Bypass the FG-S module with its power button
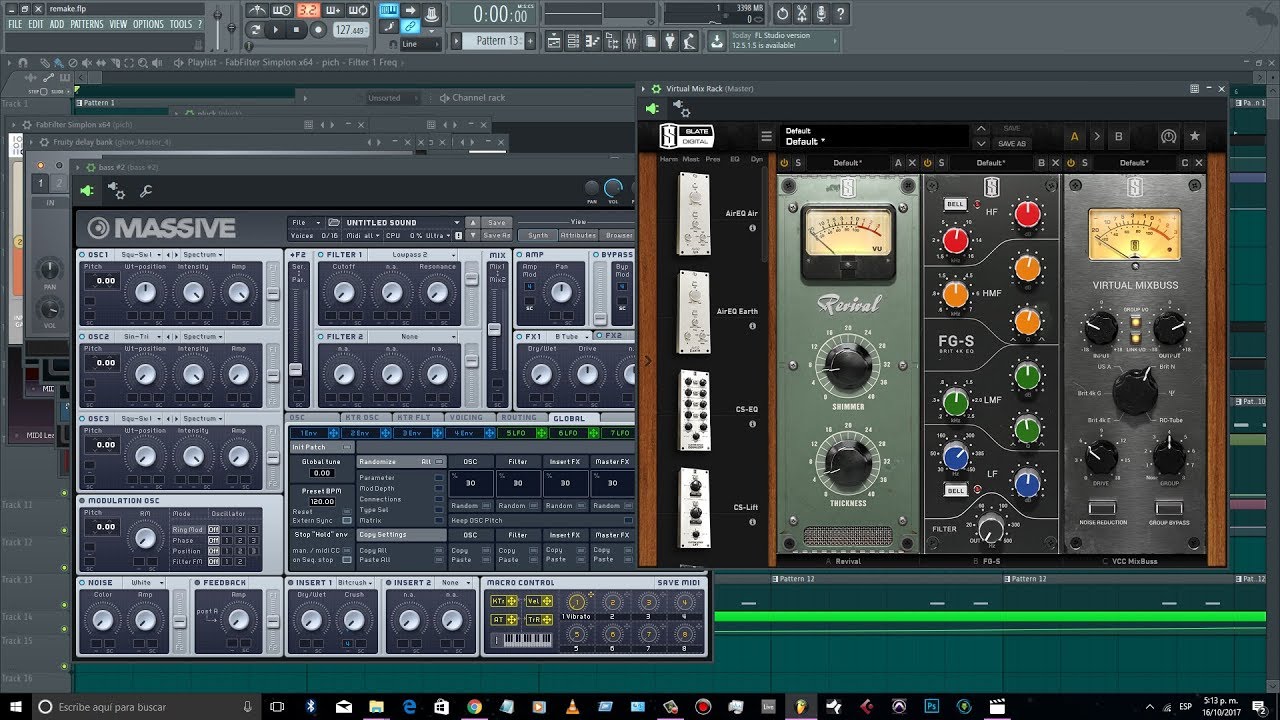The height and width of the screenshot is (720, 1280). [928, 163]
